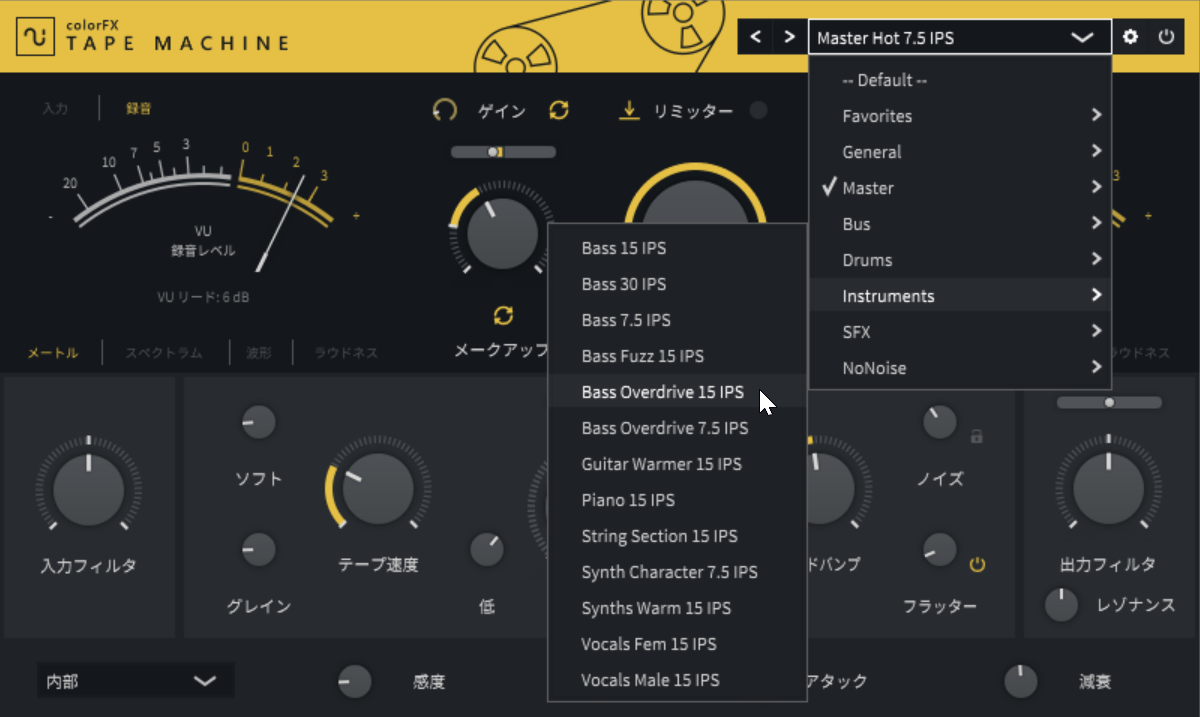
Task: Select the Vocals Fem 15 IPS preset
Action: point(677,644)
